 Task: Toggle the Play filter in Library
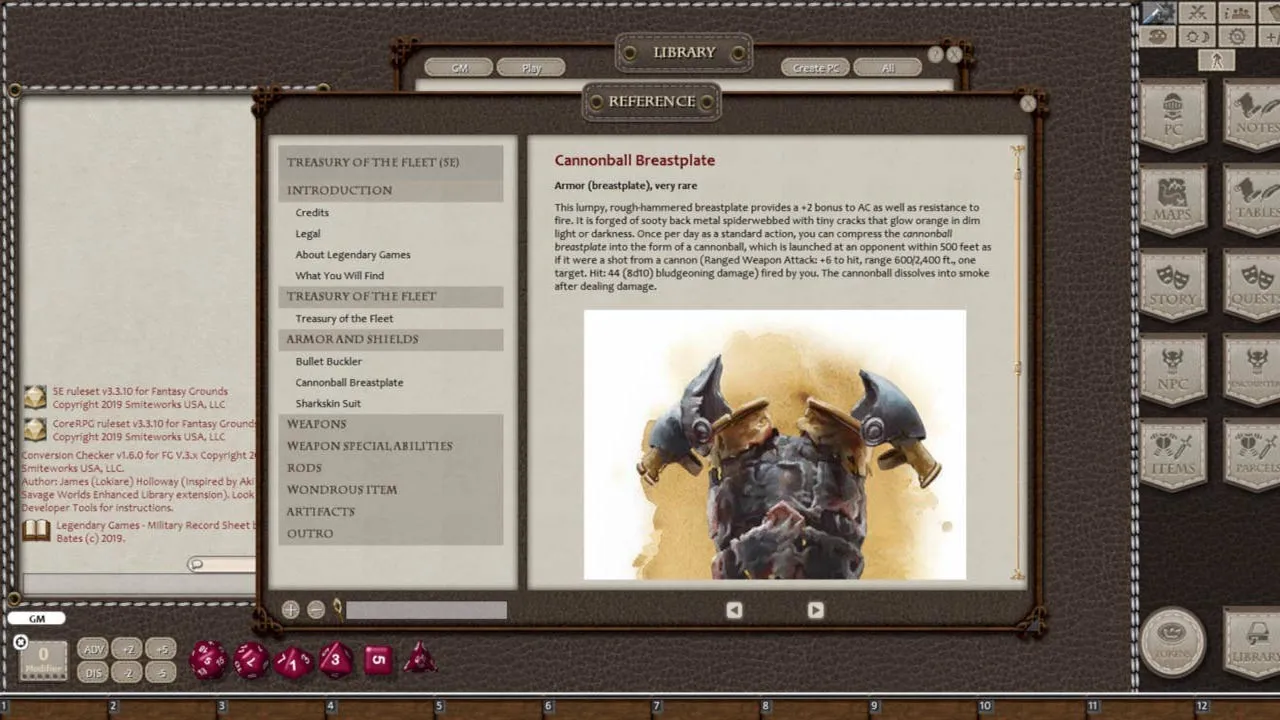tap(531, 68)
